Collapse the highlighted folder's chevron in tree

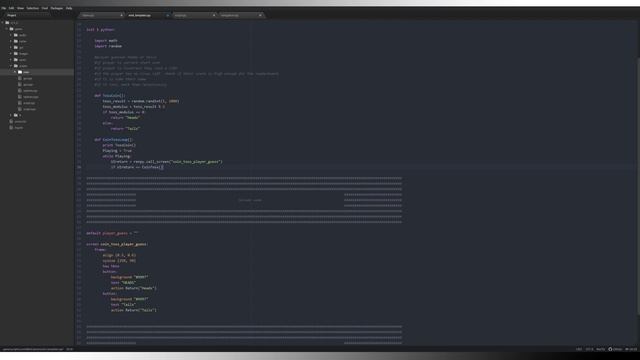coord(15,72)
